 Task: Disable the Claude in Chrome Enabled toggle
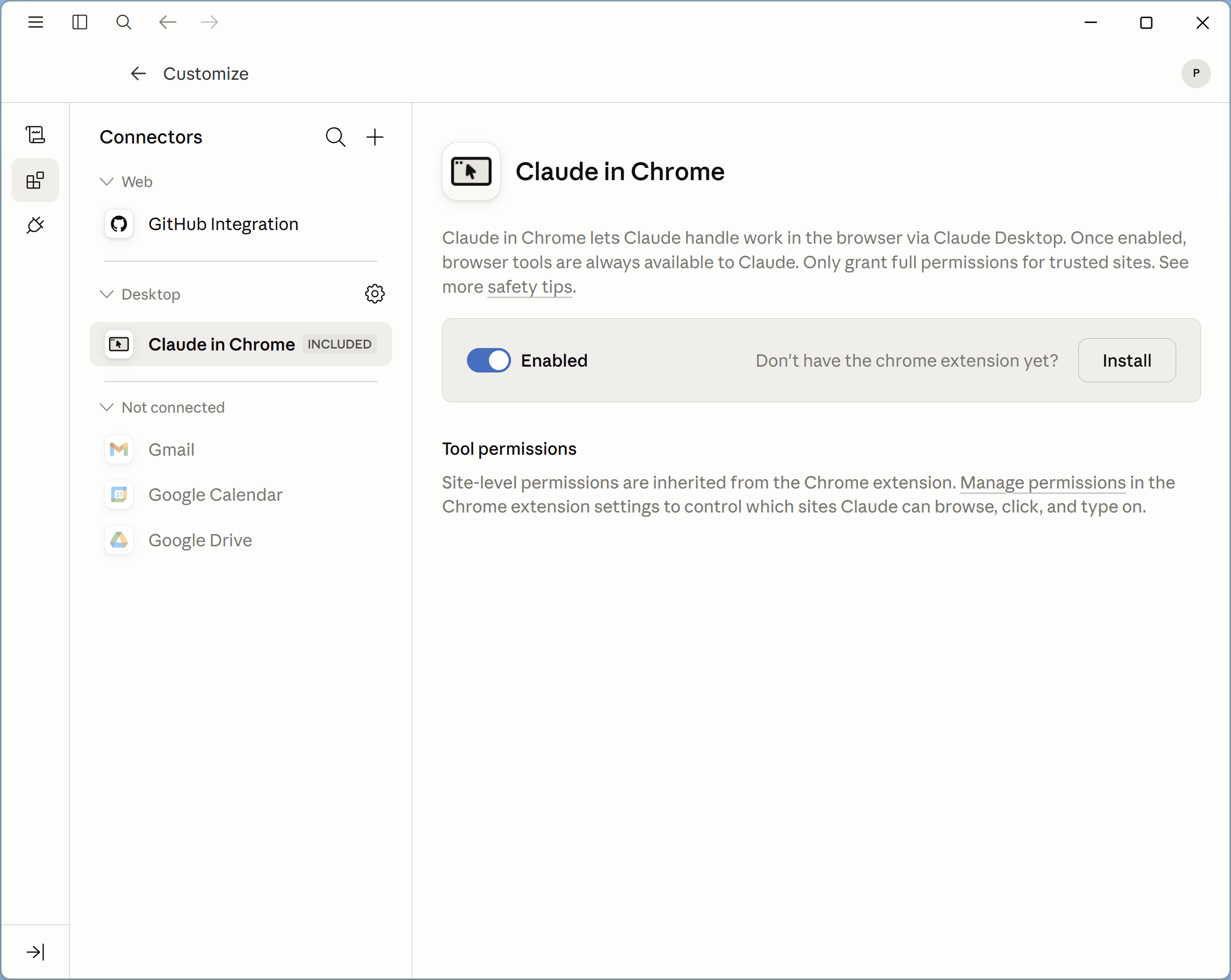click(x=489, y=360)
